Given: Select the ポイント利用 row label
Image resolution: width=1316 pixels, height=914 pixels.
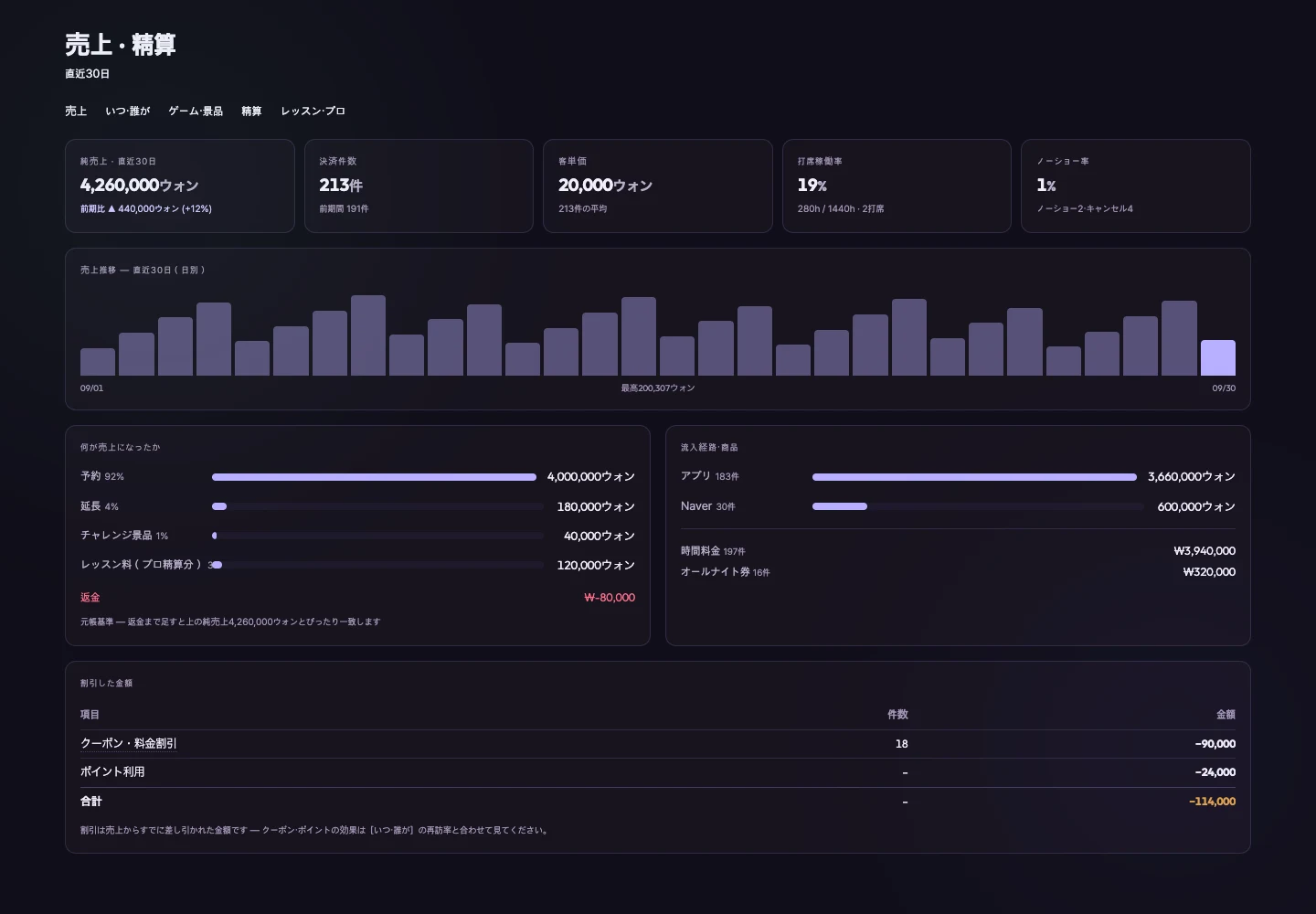Looking at the screenshot, I should (x=112, y=772).
